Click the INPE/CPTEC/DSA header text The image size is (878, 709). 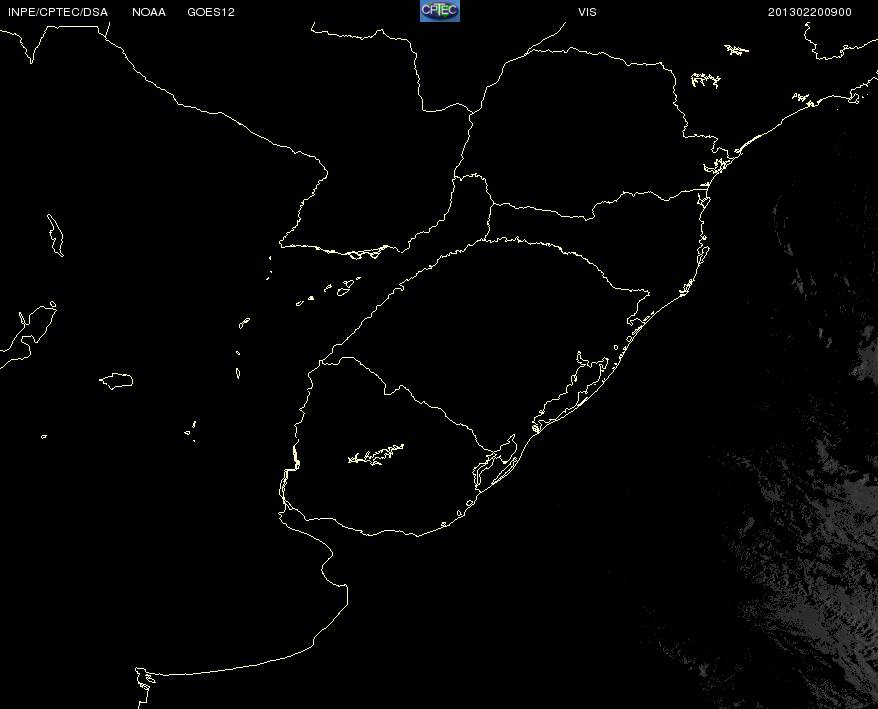tap(58, 12)
